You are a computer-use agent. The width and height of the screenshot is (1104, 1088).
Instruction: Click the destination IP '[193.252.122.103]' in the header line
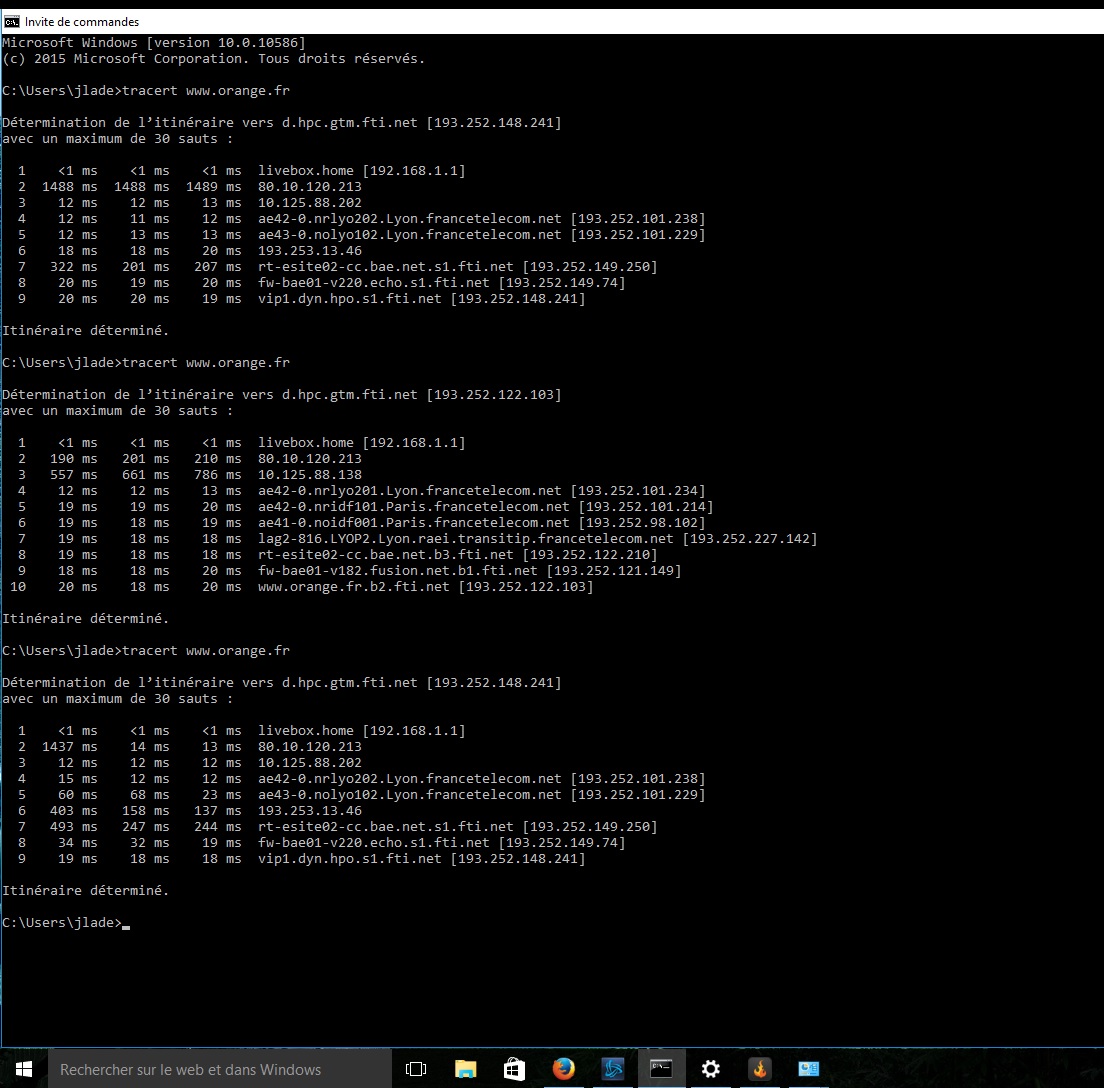pyautogui.click(x=494, y=394)
